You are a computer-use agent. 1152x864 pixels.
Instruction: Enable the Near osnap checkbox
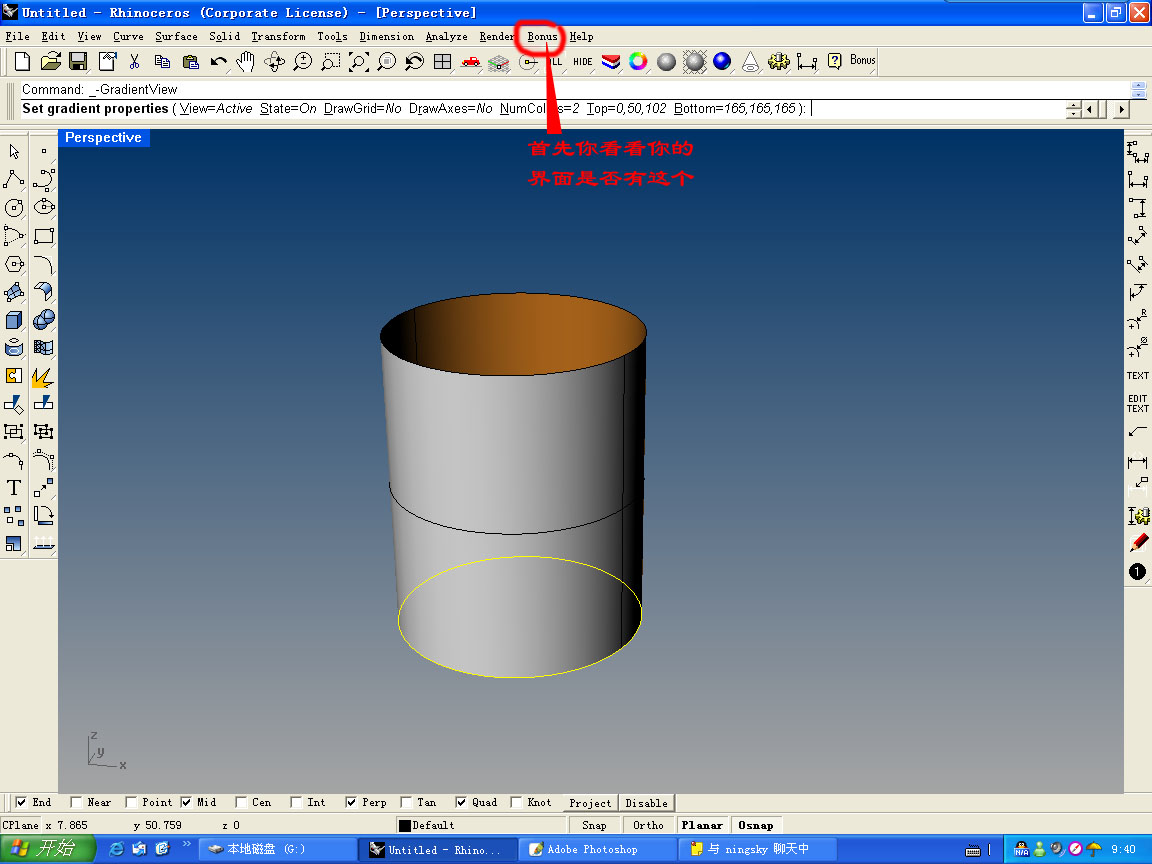pyautogui.click(x=77, y=802)
